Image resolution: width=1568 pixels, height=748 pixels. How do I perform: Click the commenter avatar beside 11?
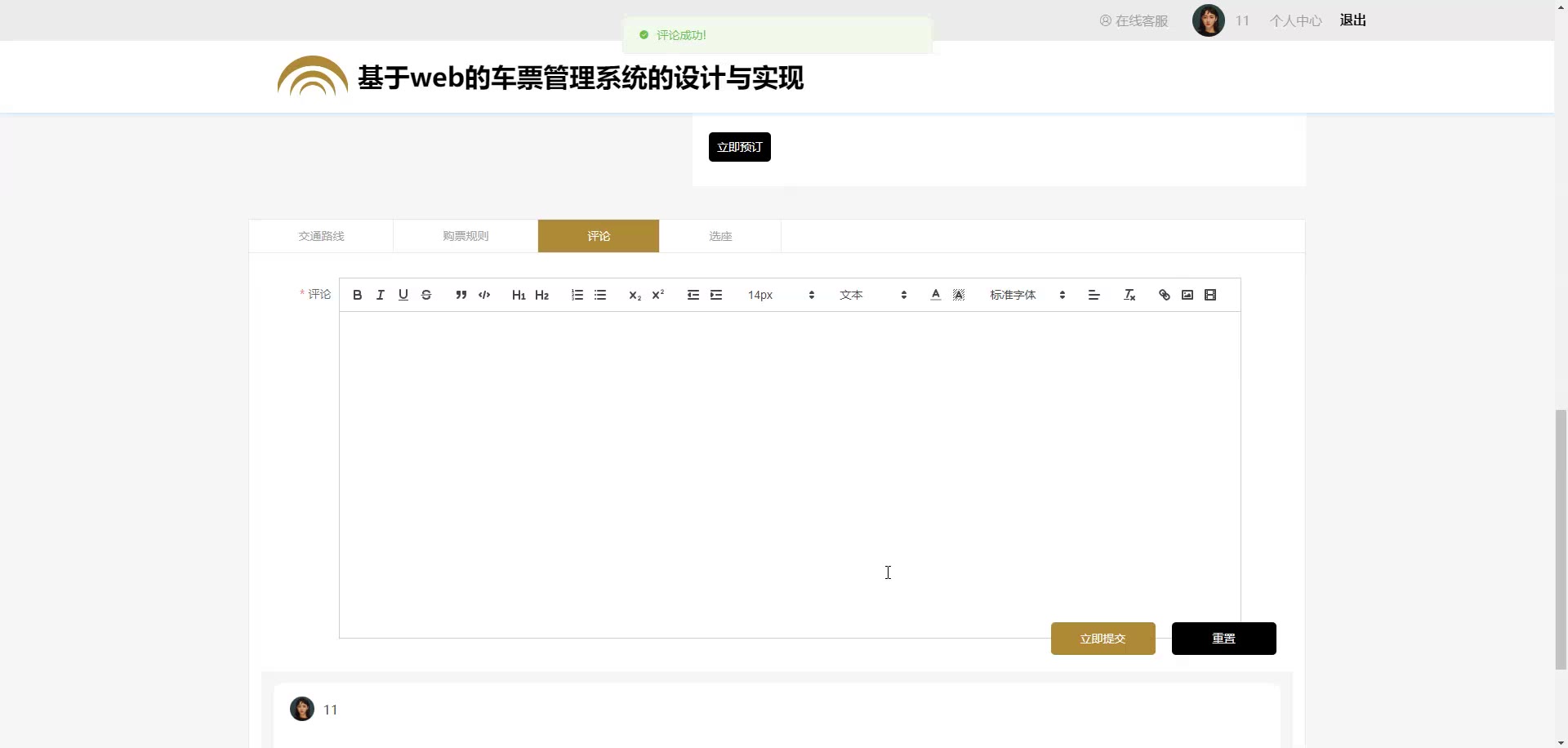coord(302,709)
